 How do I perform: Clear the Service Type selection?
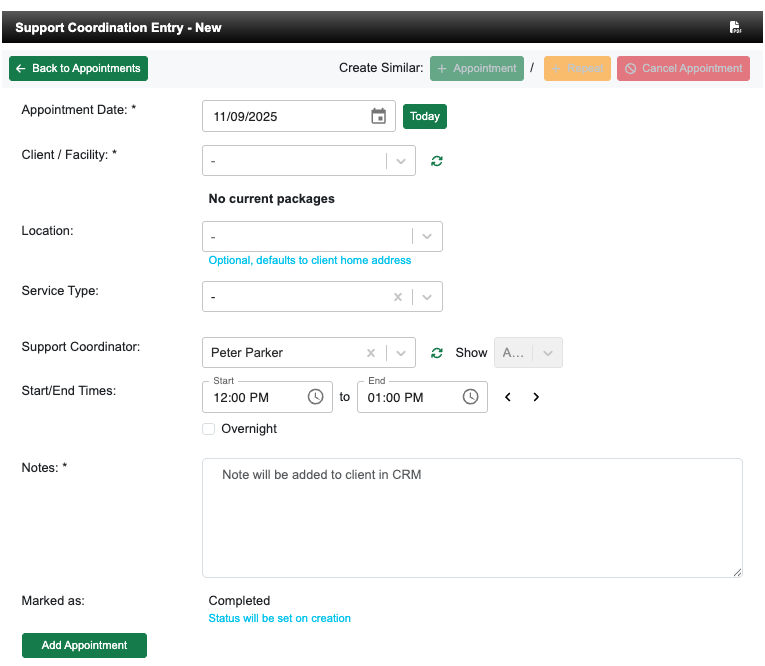(x=398, y=297)
